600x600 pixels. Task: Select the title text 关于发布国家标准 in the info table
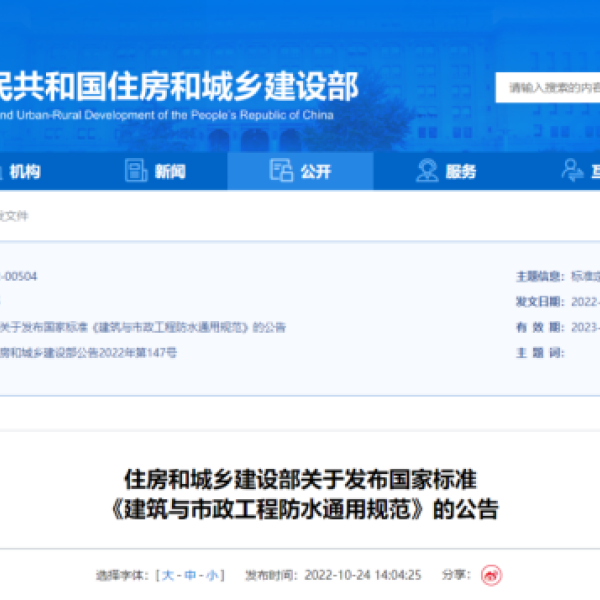(x=44, y=328)
